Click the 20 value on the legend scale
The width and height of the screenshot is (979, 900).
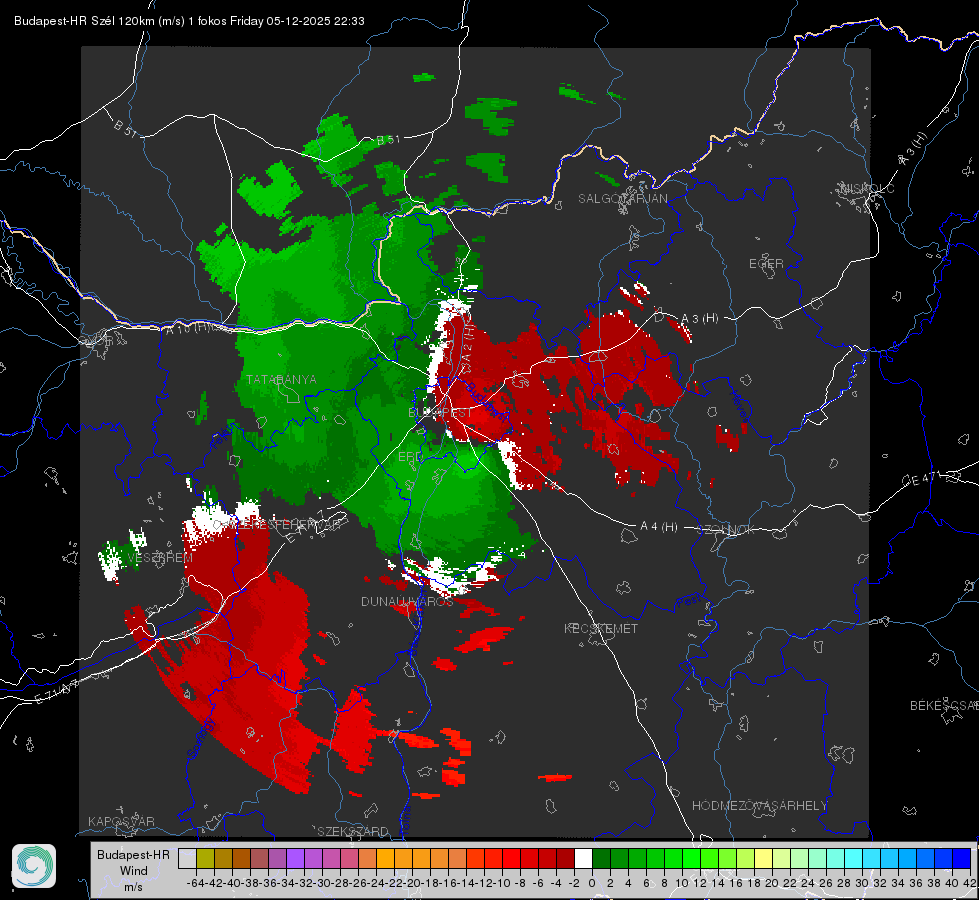(772, 883)
